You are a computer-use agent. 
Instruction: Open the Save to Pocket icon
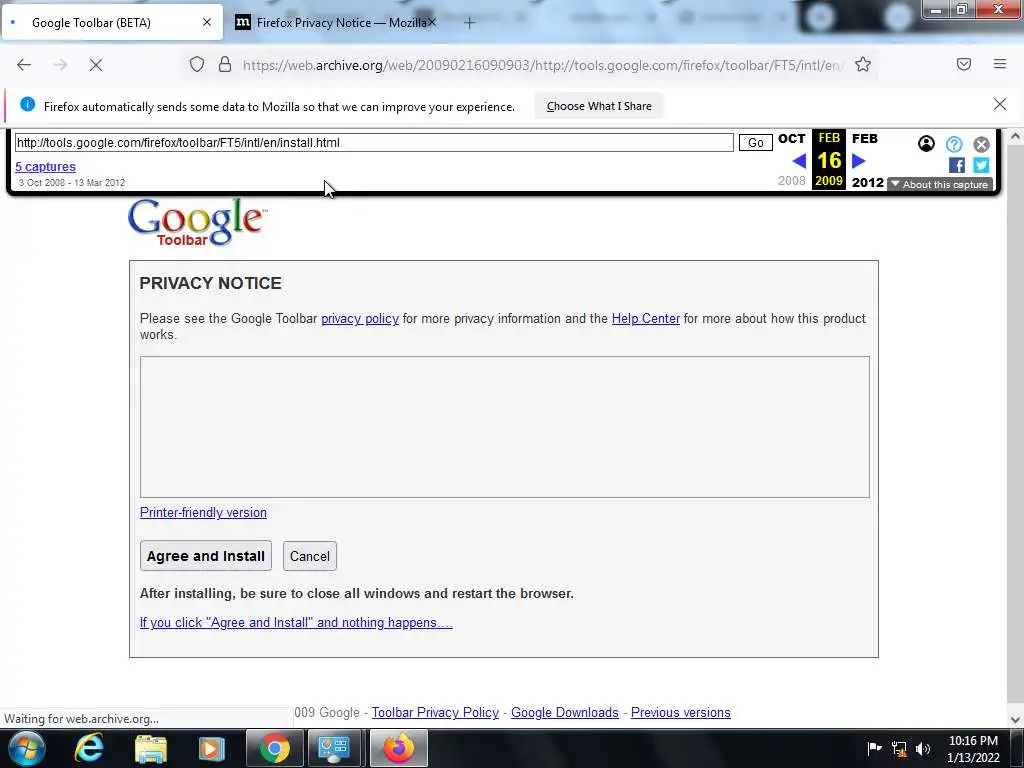pos(963,64)
